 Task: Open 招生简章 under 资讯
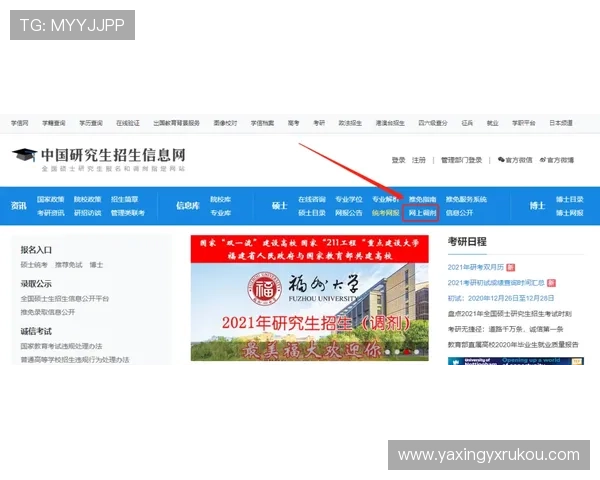[124, 199]
